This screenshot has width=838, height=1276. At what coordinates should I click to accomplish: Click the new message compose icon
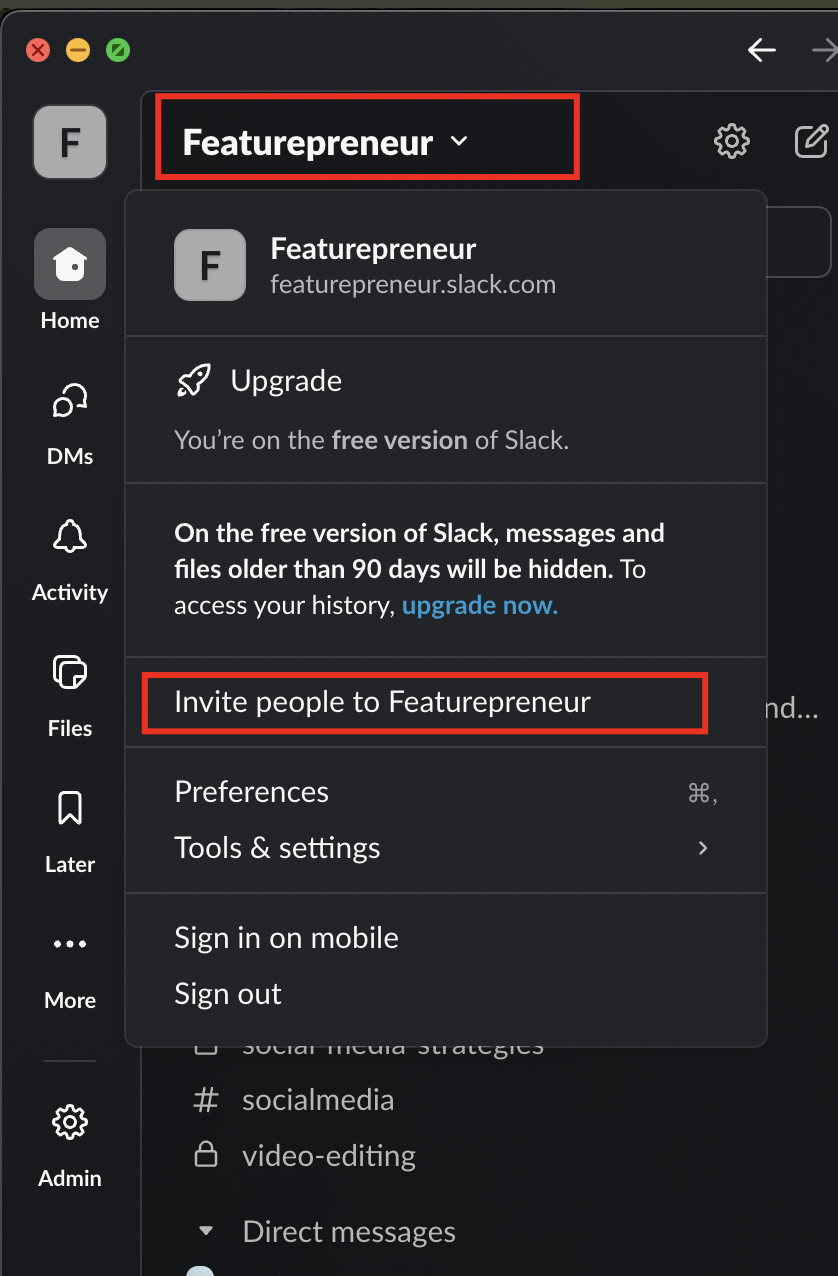811,142
